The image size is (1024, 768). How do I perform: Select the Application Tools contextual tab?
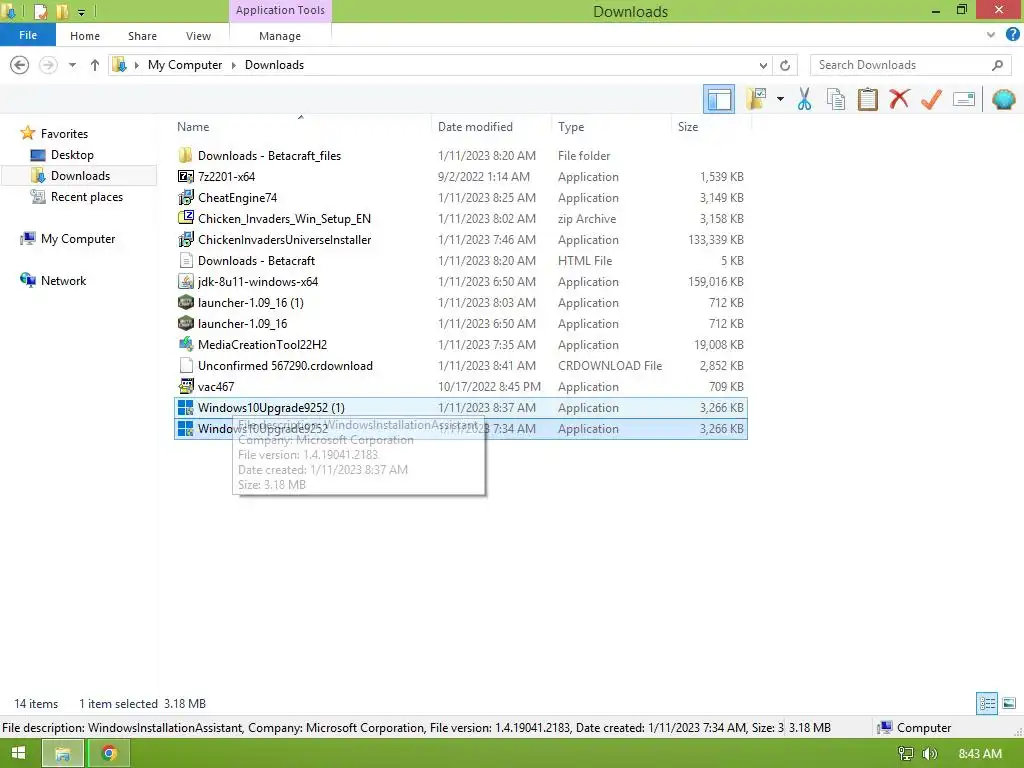coord(280,10)
